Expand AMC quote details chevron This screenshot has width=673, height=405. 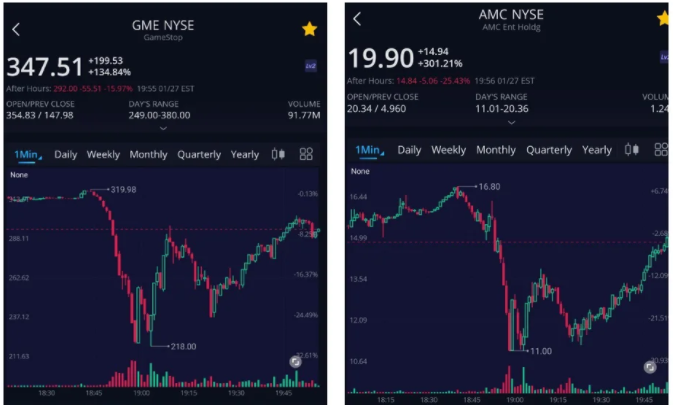512,123
